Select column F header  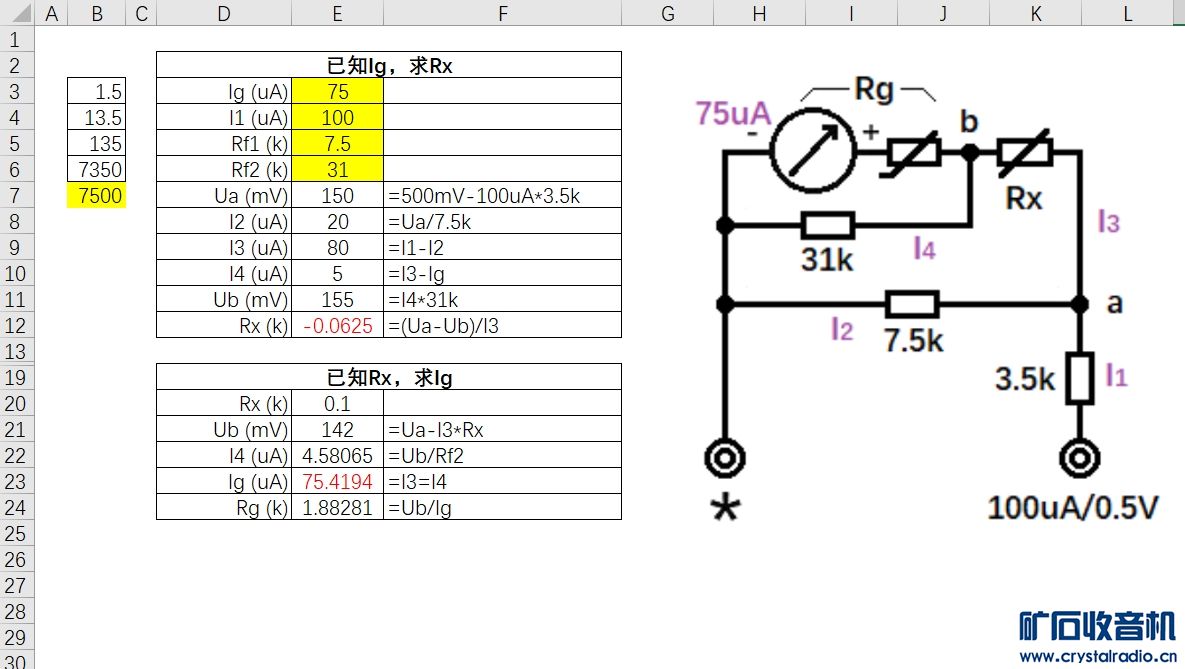coord(503,13)
